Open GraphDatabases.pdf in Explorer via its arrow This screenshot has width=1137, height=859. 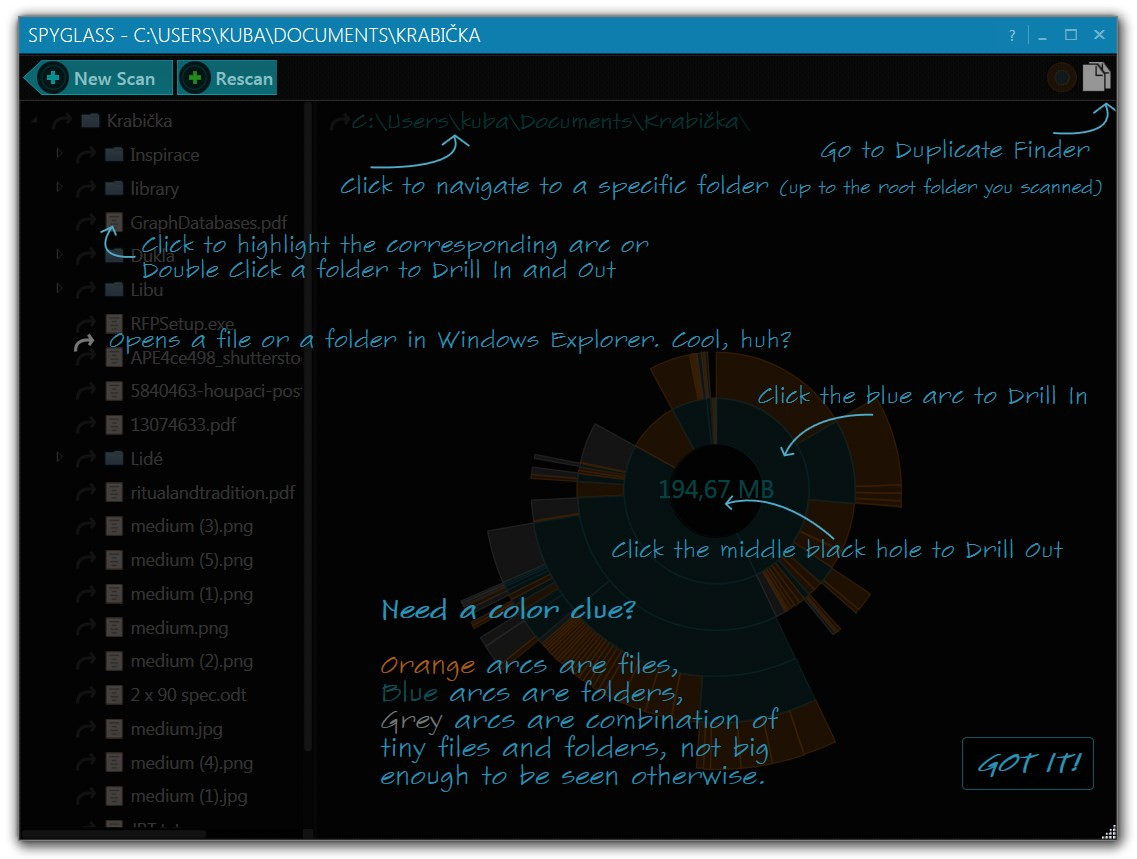click(86, 223)
